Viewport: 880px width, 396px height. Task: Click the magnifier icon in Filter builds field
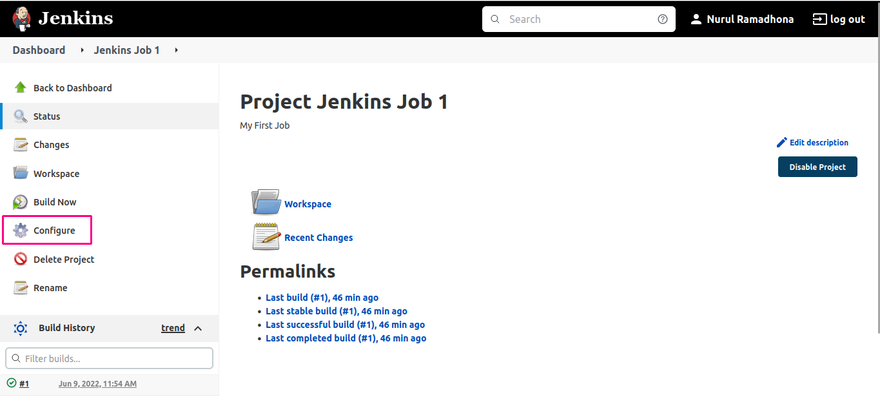pyautogui.click(x=15, y=358)
